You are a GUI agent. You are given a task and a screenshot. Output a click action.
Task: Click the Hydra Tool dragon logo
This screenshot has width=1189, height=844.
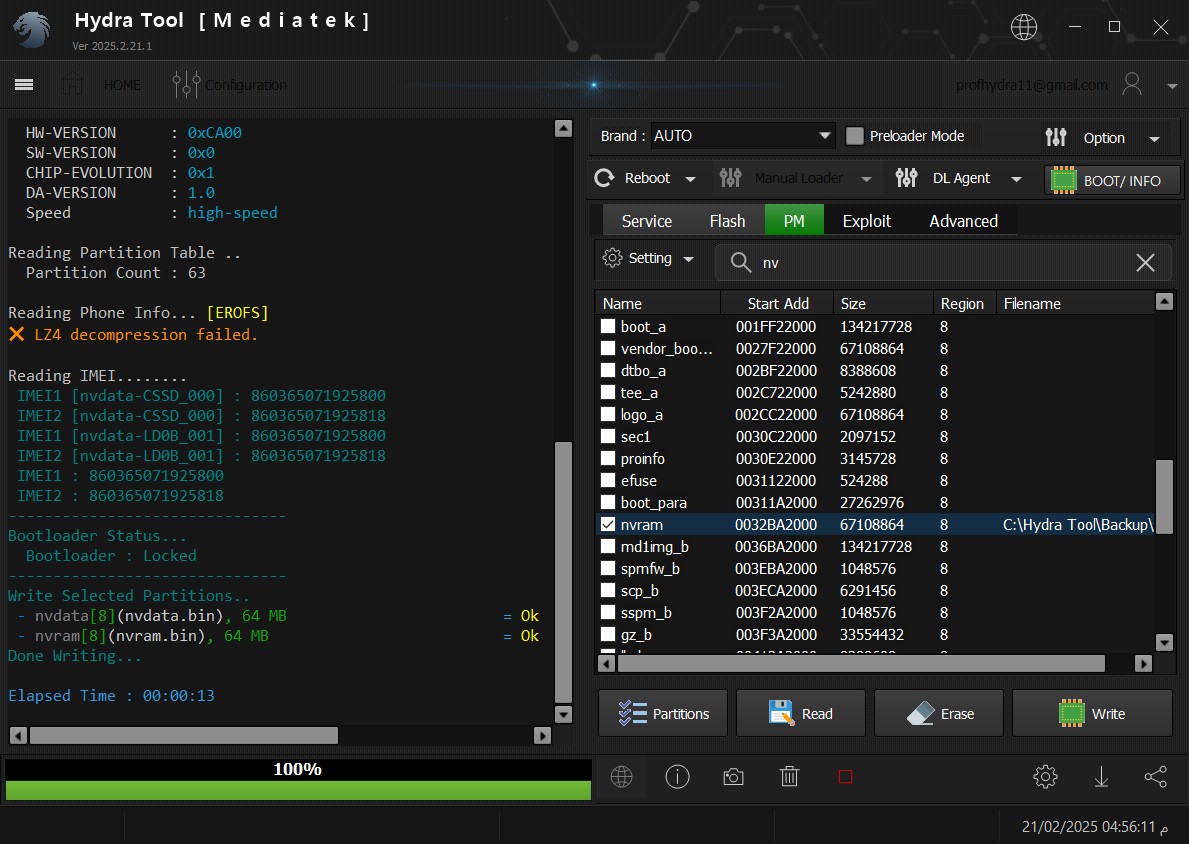pyautogui.click(x=32, y=30)
